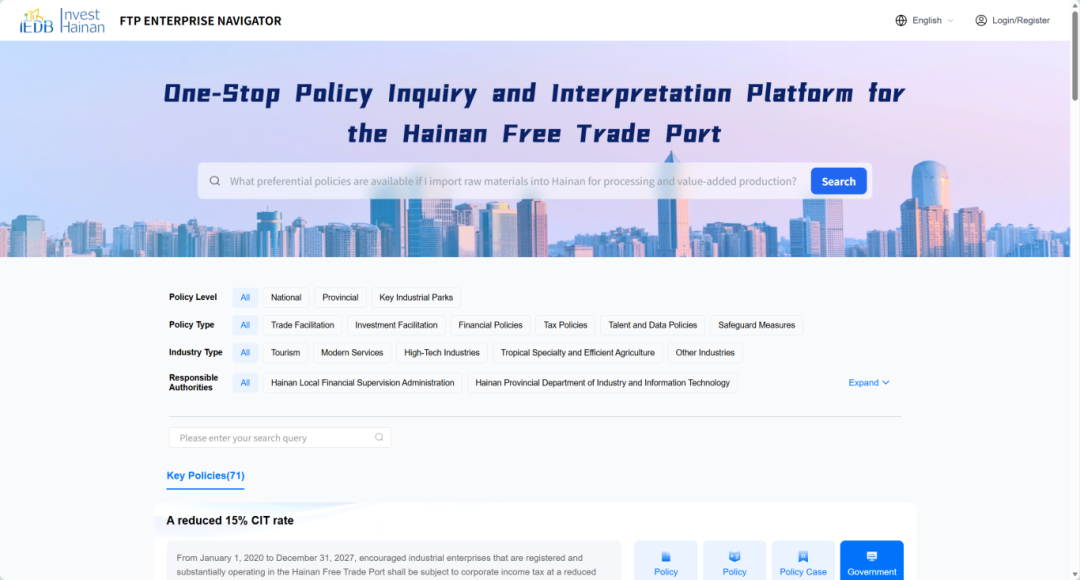Select the Key Industrial Parks filter
The height and width of the screenshot is (580, 1080).
416,297
